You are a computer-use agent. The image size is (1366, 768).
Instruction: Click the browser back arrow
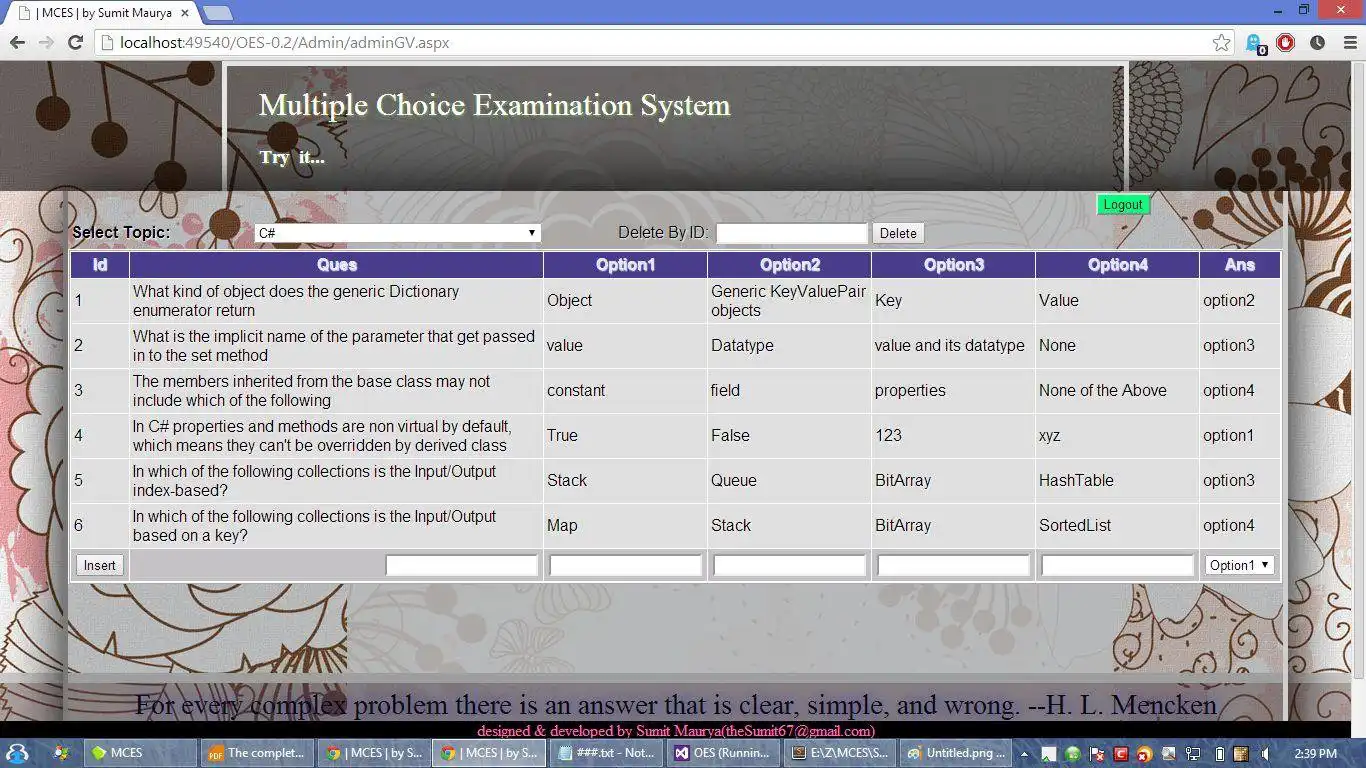[17, 43]
